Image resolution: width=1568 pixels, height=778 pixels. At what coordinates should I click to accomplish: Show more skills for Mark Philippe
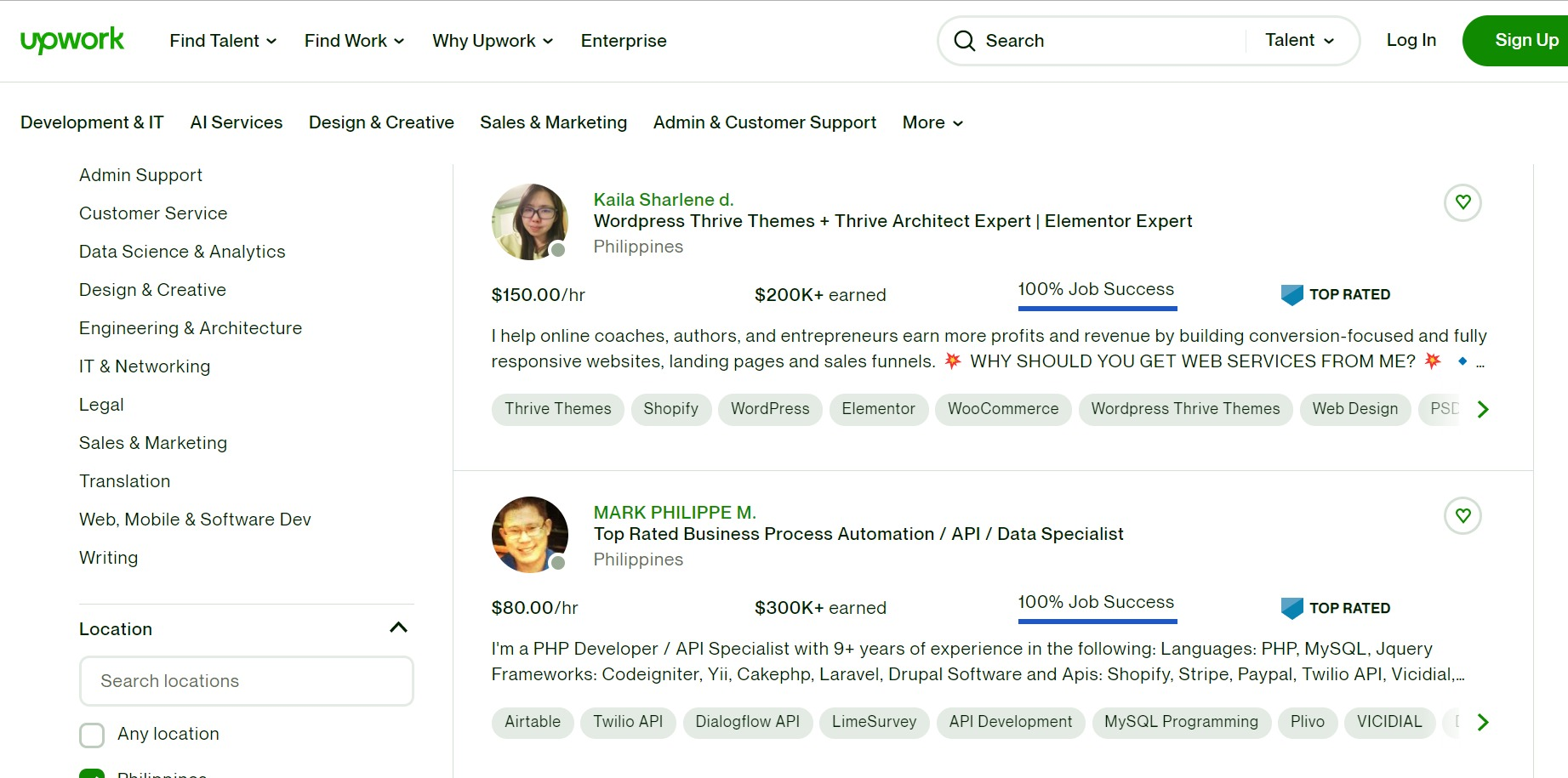[x=1483, y=722]
